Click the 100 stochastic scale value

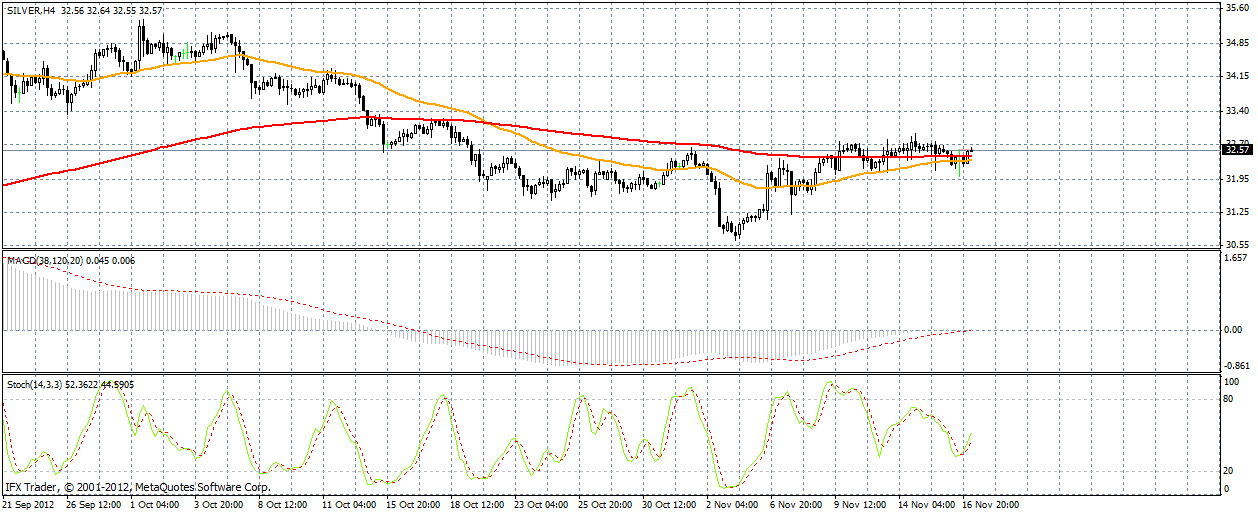click(x=1233, y=382)
